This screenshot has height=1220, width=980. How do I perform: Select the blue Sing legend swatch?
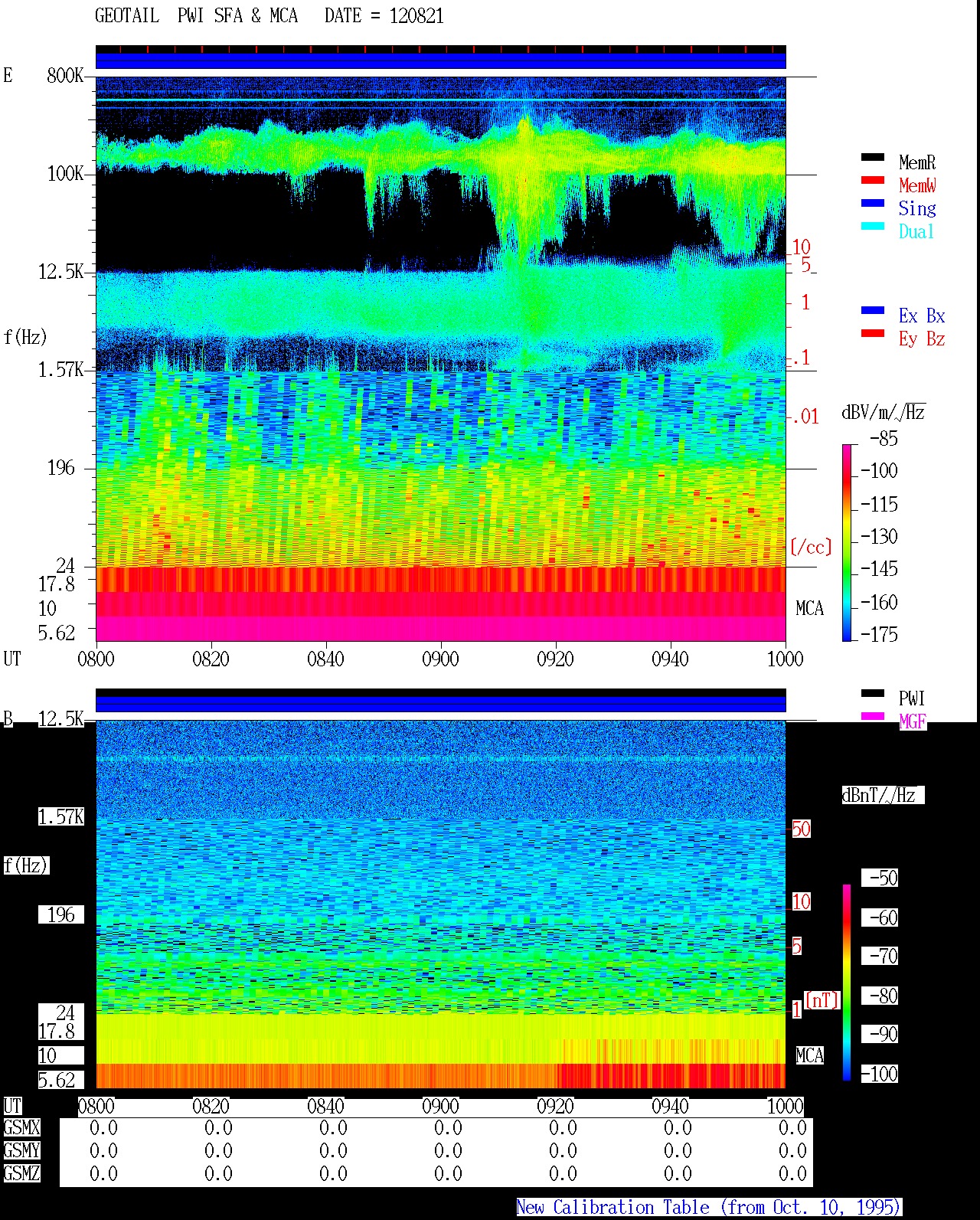872,204
